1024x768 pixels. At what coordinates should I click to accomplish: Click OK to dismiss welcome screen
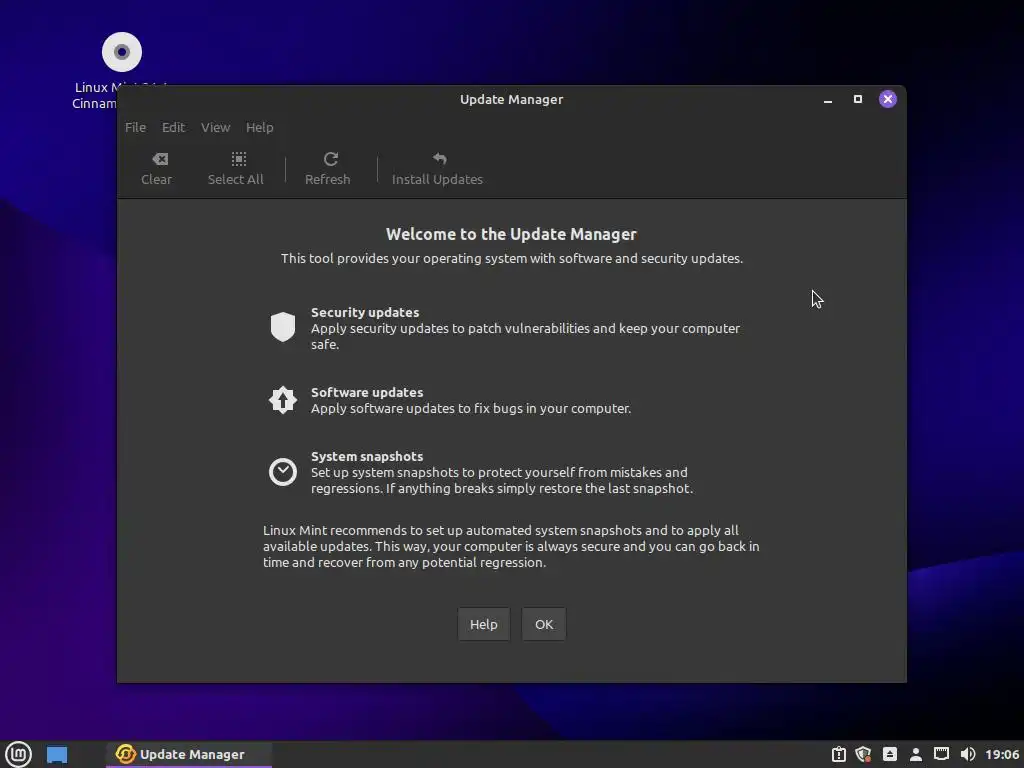544,624
